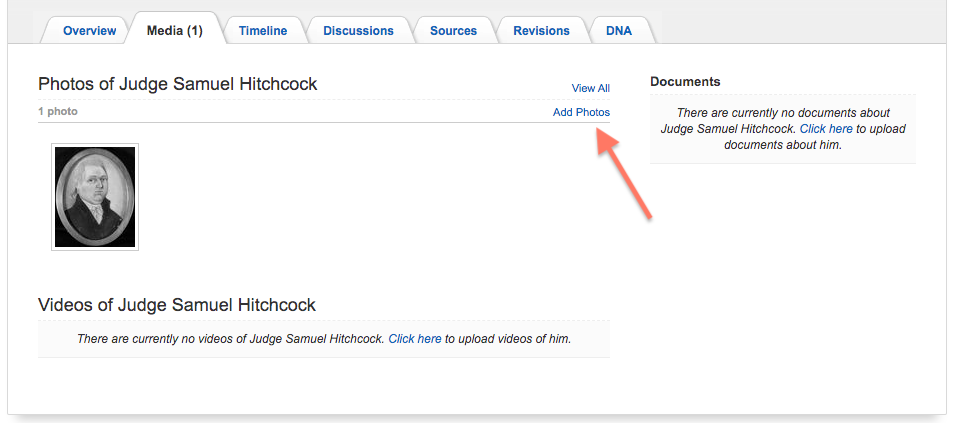Switch to the Overview tab
The height and width of the screenshot is (423, 955).
[89, 31]
